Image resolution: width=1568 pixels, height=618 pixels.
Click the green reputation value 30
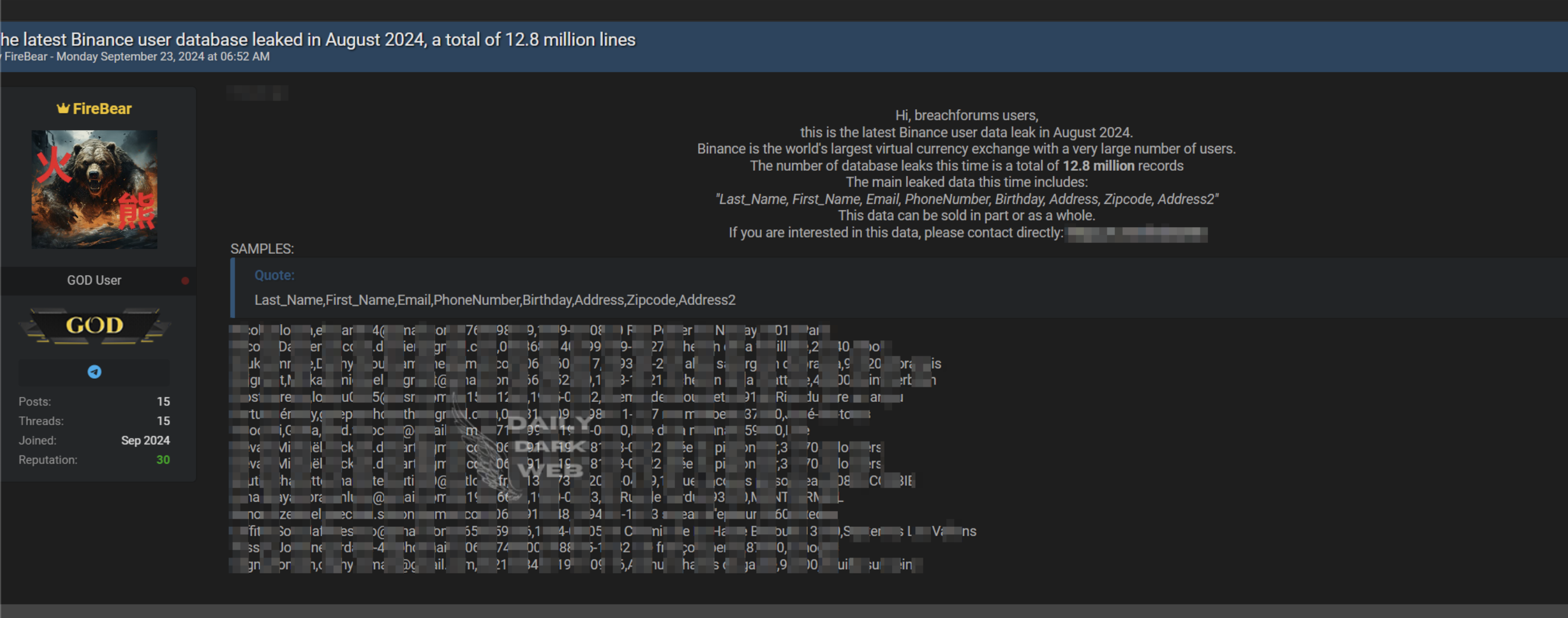tap(163, 459)
